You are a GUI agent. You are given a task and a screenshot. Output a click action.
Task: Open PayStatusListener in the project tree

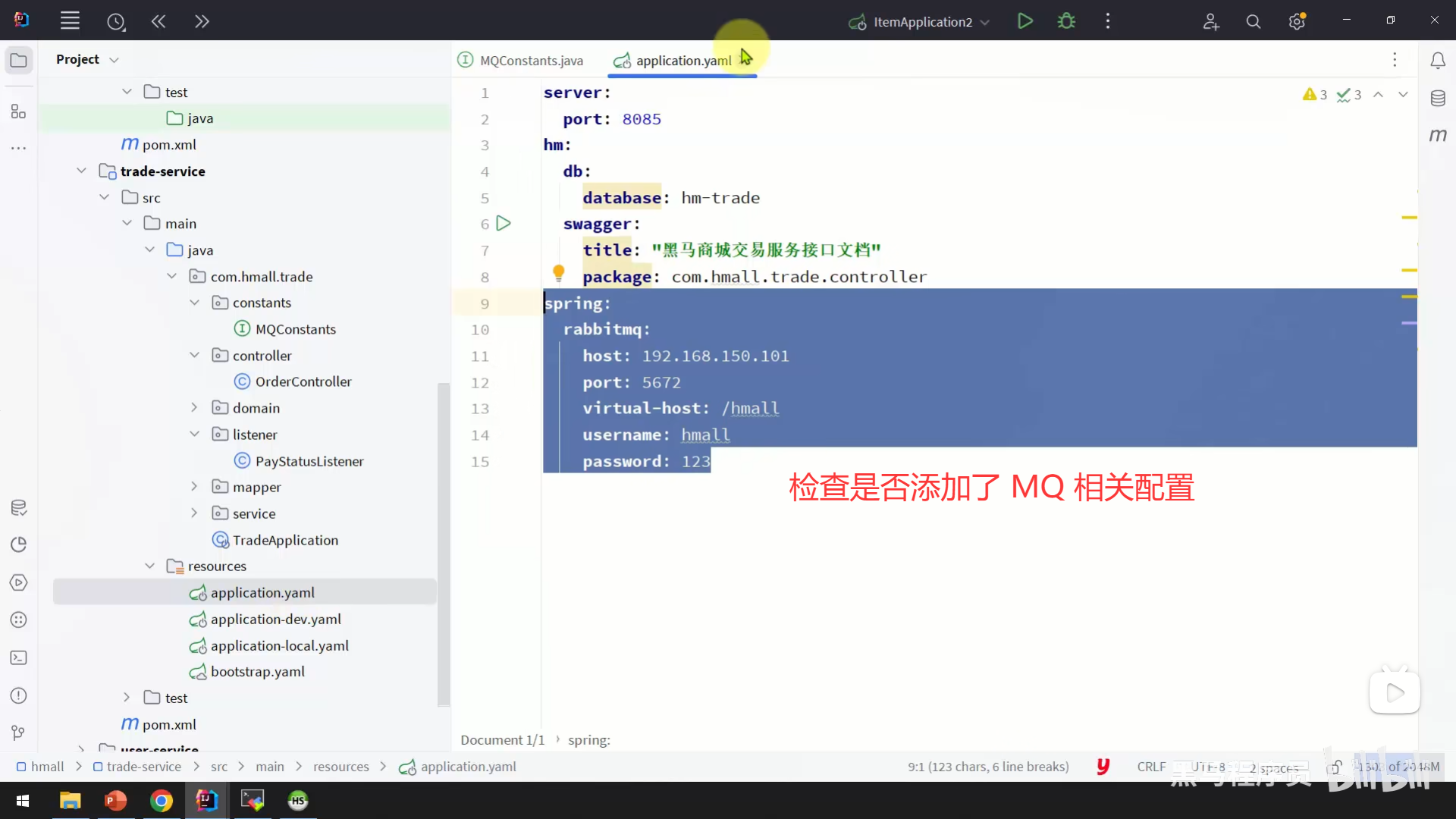pyautogui.click(x=309, y=461)
